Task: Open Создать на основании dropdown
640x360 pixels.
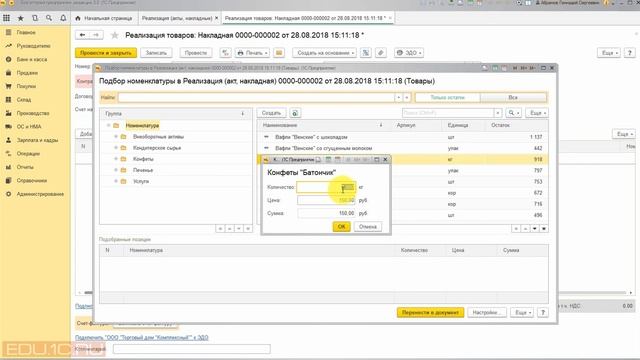Action: click(324, 53)
